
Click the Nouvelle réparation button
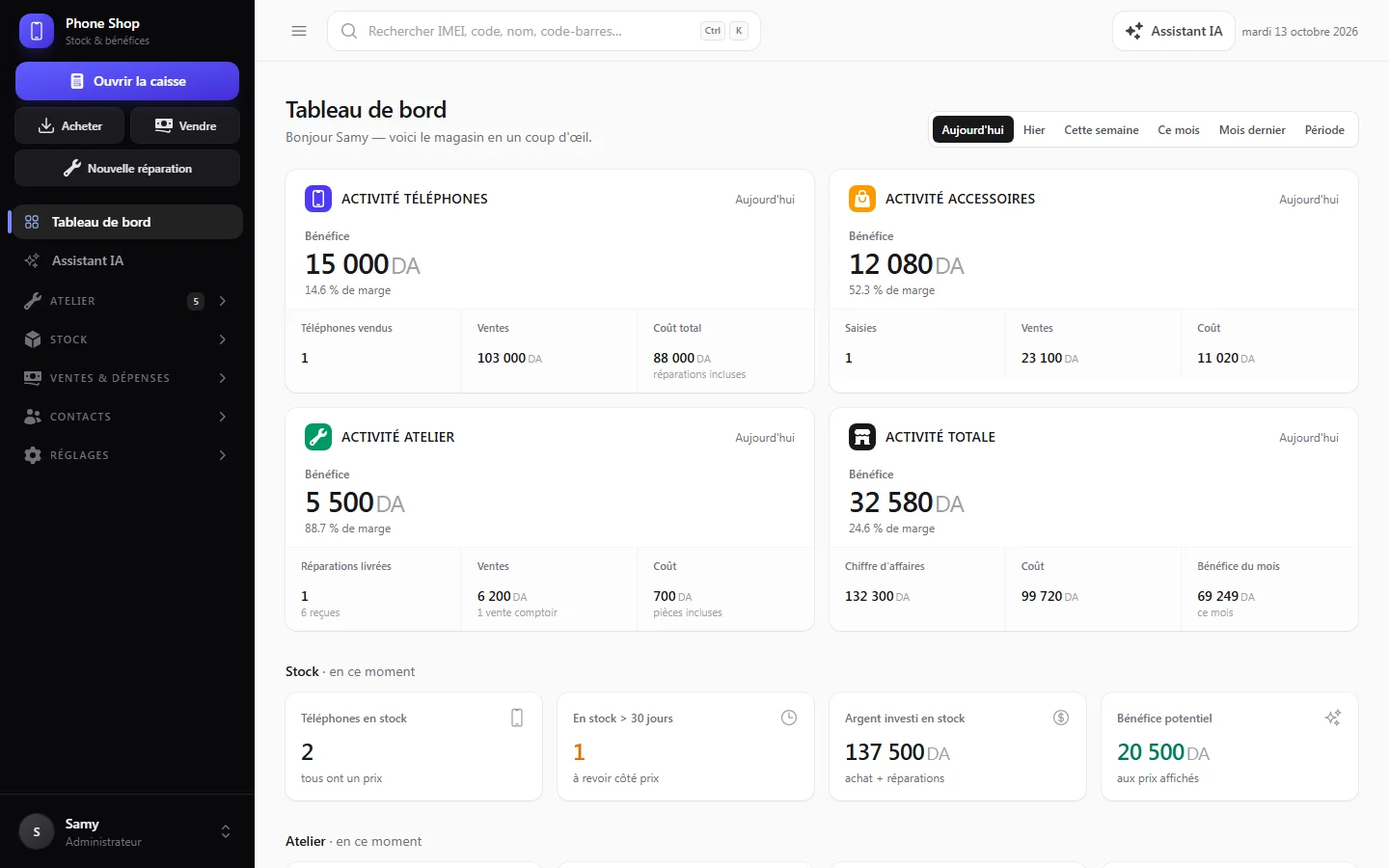(127, 168)
